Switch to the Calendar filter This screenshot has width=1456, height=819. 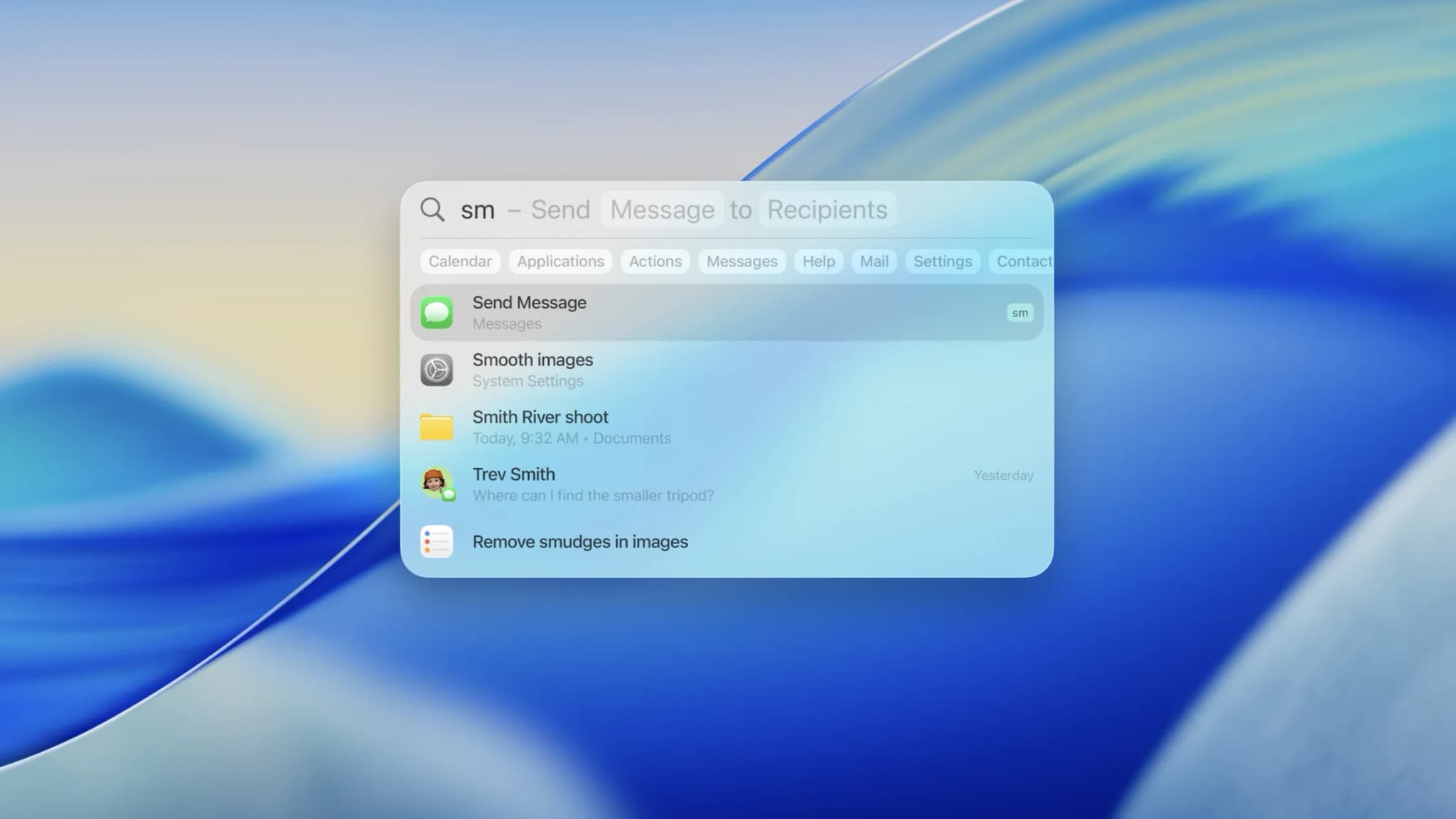pyautogui.click(x=460, y=261)
